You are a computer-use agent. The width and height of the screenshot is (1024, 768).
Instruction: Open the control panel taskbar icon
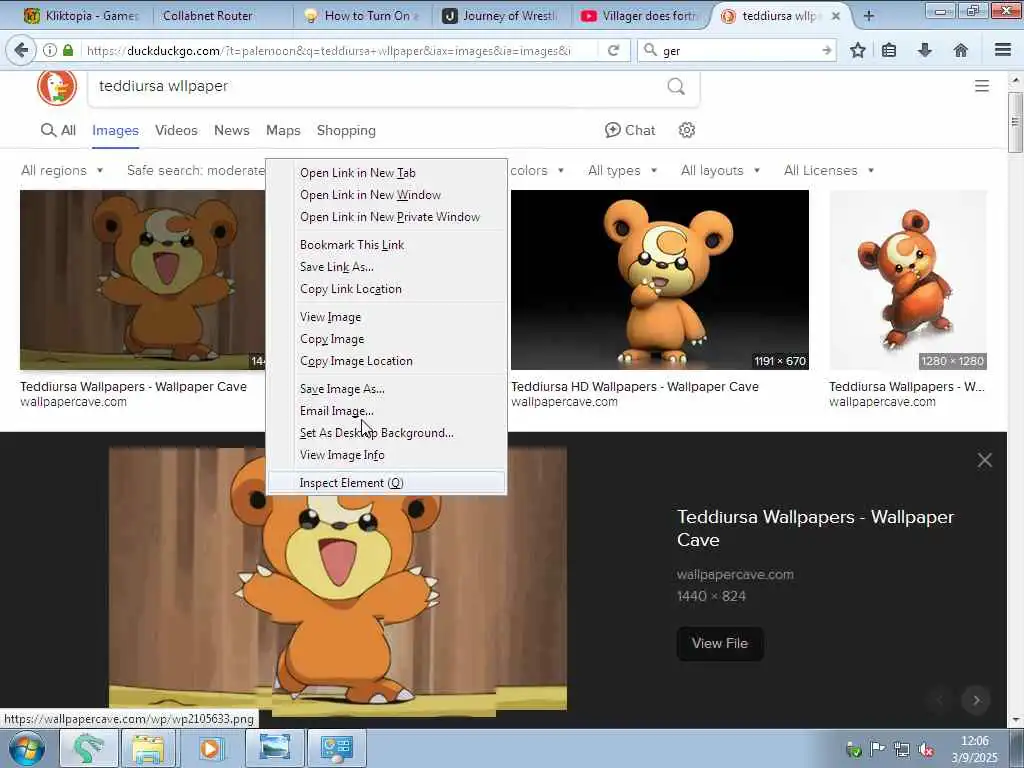point(336,748)
